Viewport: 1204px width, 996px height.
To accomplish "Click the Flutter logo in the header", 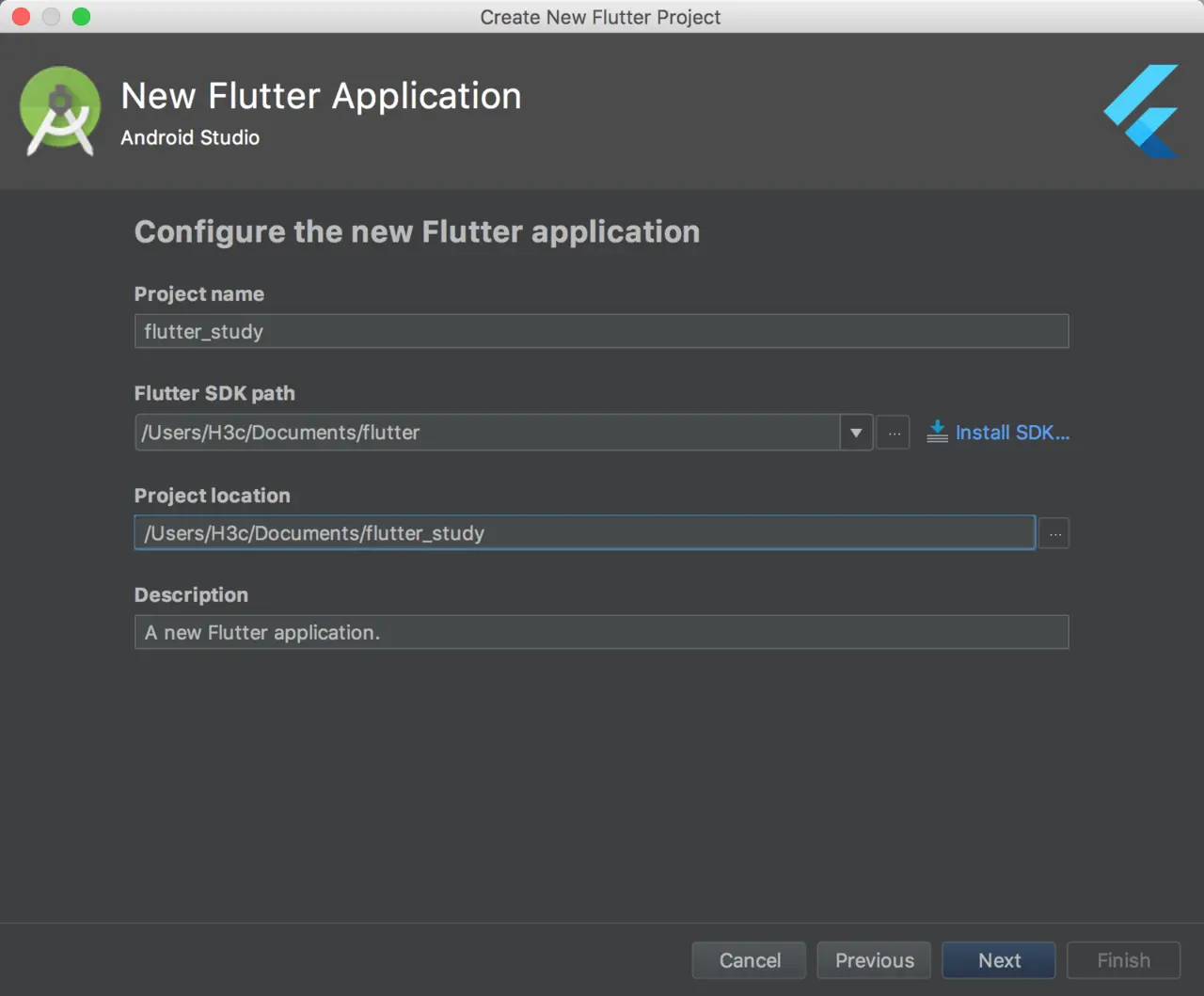I will [x=1141, y=111].
